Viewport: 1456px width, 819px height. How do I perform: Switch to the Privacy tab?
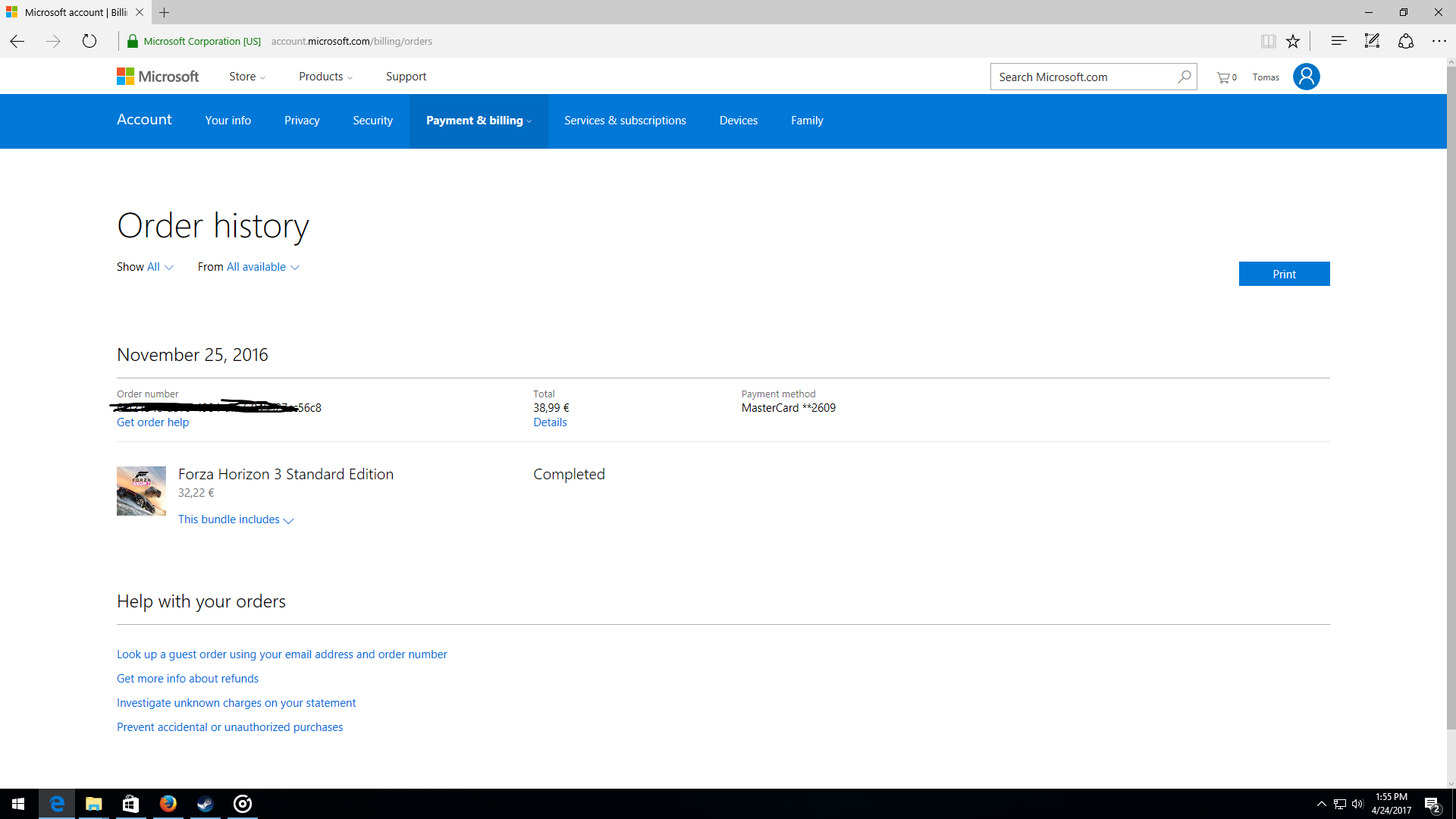[x=302, y=121]
